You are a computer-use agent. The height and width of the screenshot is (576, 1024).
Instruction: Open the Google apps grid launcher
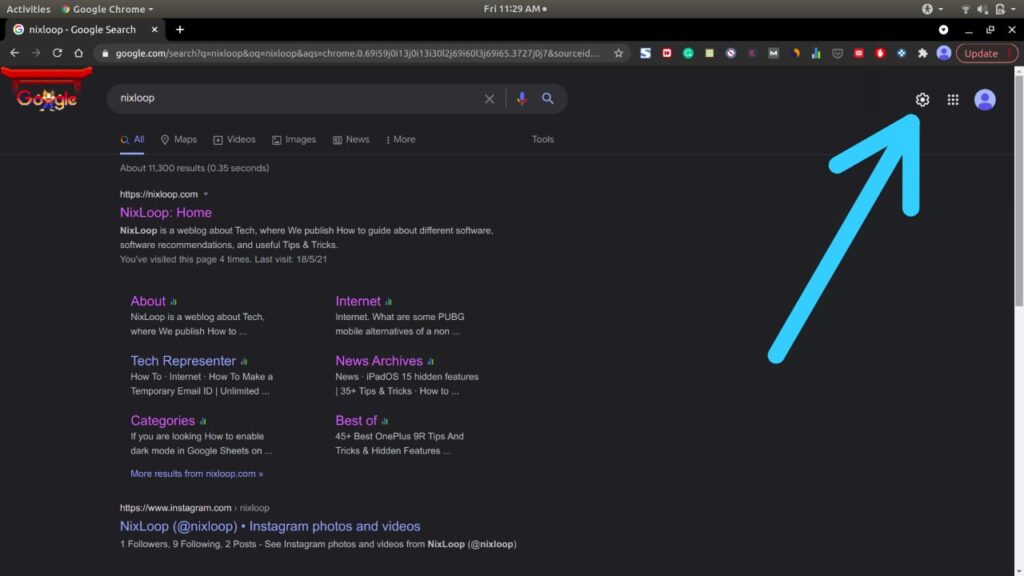[x=953, y=99]
